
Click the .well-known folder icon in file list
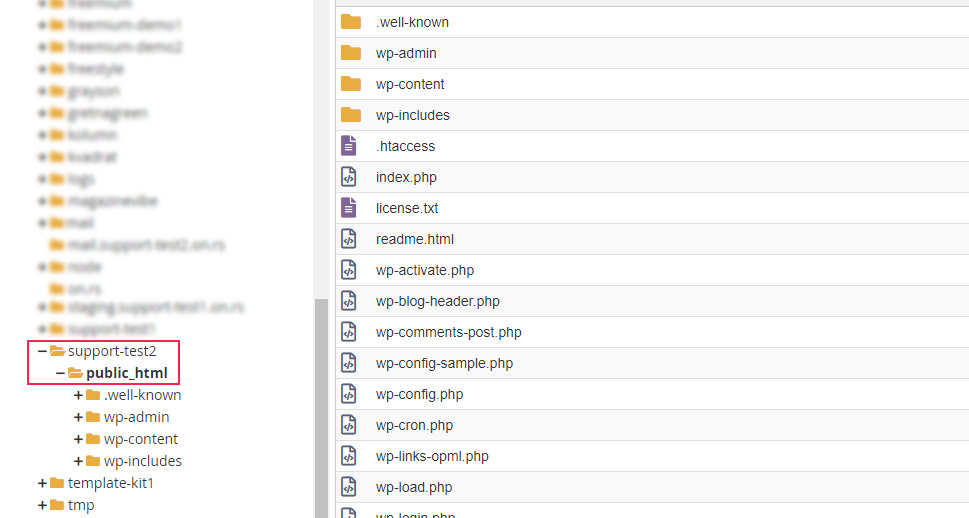coord(350,22)
